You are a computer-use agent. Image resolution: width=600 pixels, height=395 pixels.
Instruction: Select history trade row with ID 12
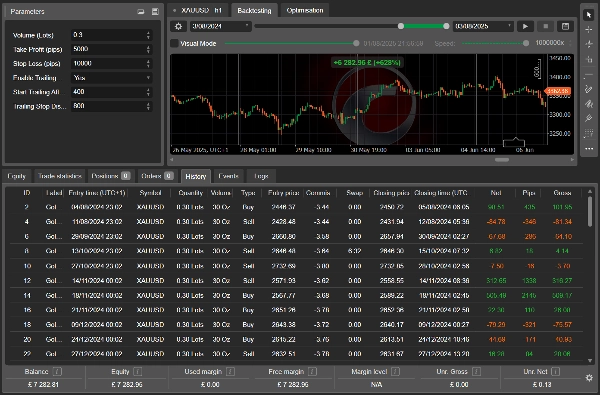click(297, 281)
